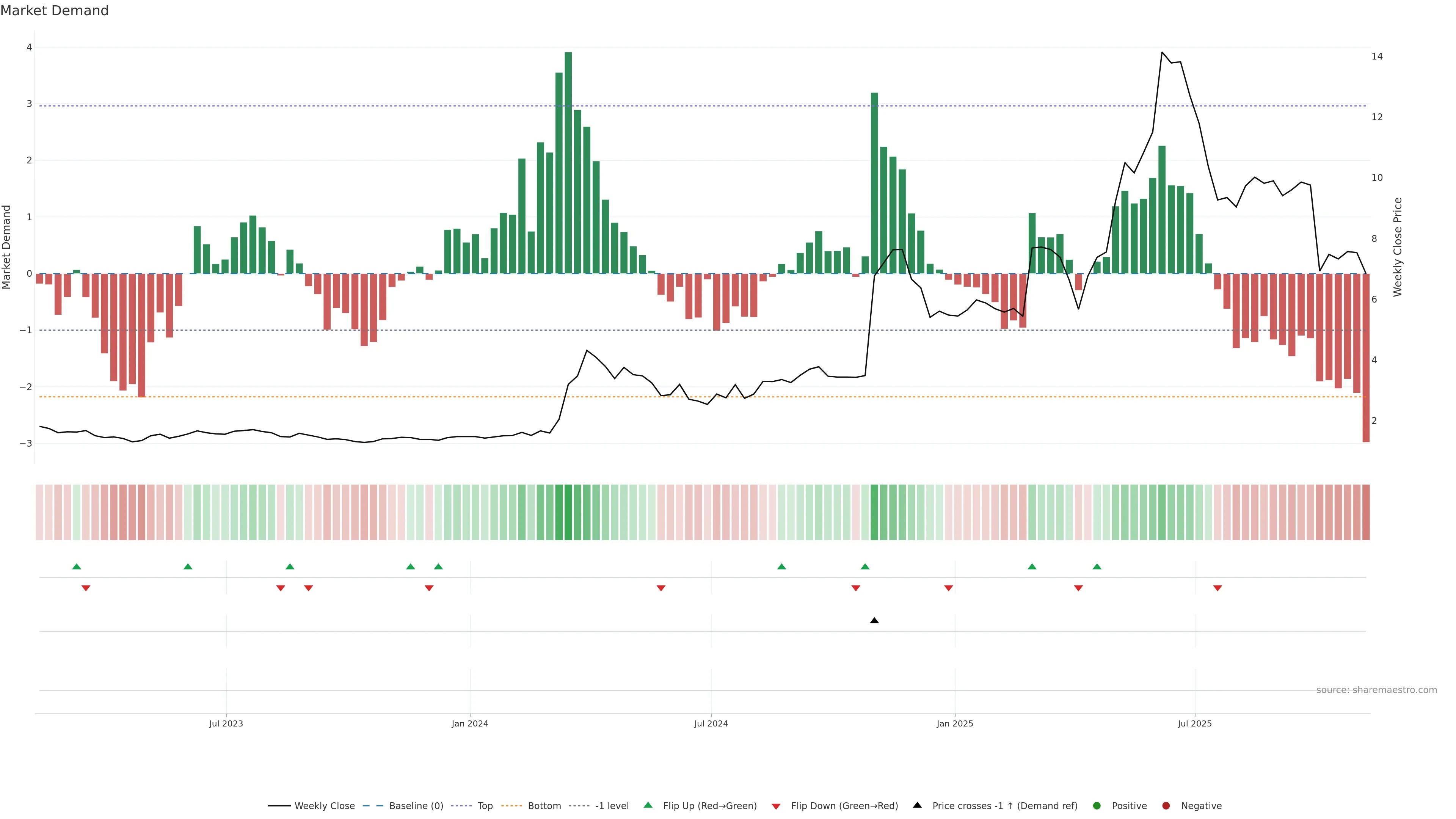Click the last red flip-down marker after Jul 2025
Viewport: 1456px width, 819px height.
[x=1218, y=588]
